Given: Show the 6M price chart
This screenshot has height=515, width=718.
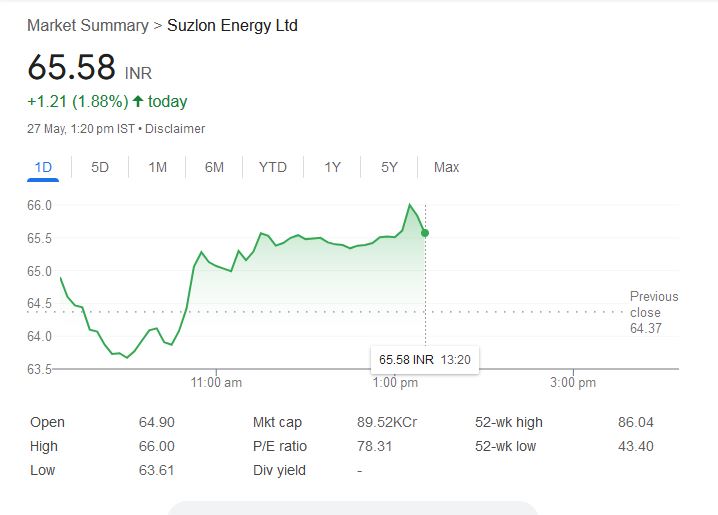Looking at the screenshot, I should (x=214, y=167).
